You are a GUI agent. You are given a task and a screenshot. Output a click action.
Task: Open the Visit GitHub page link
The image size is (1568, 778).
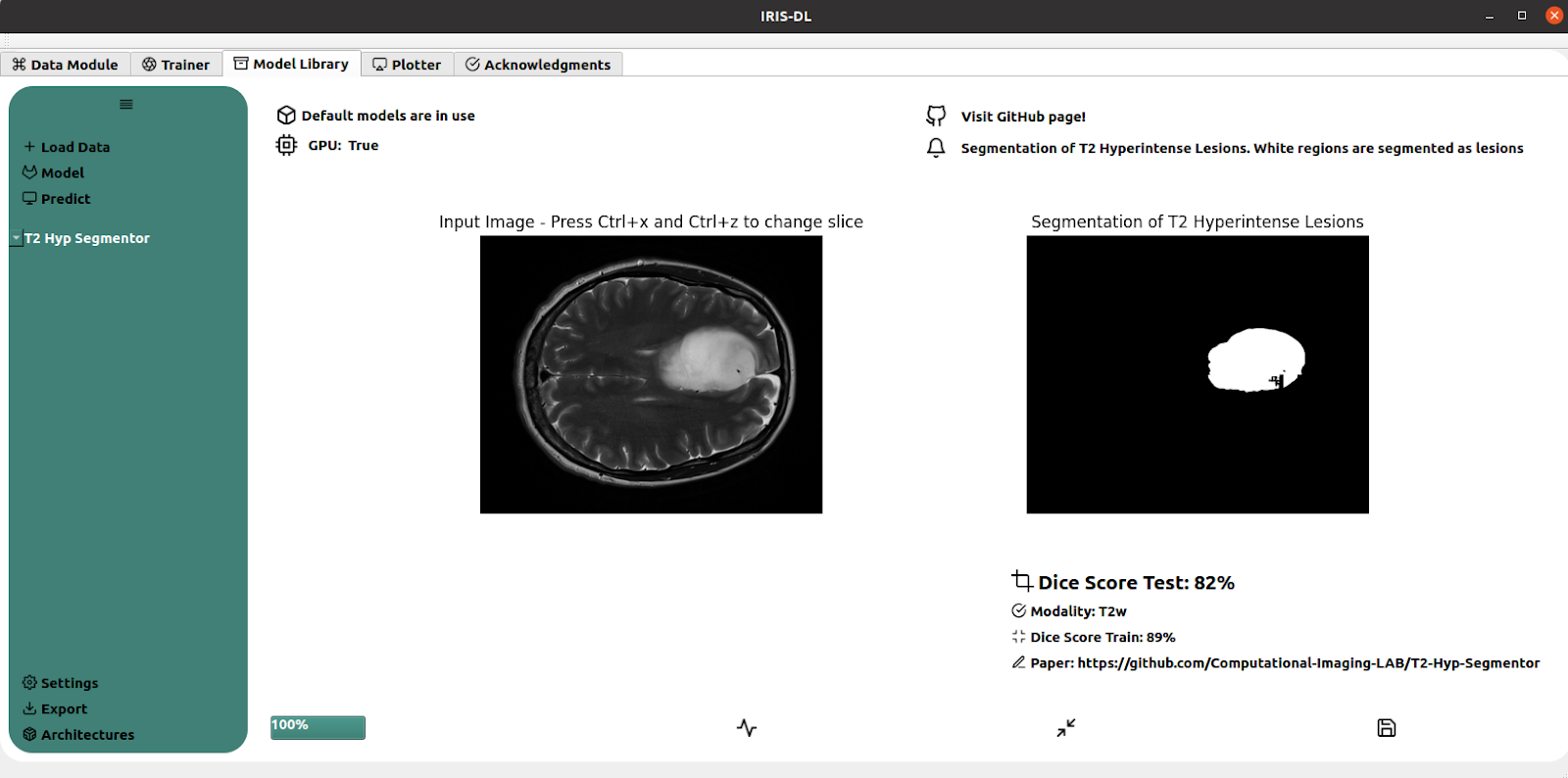click(1023, 117)
